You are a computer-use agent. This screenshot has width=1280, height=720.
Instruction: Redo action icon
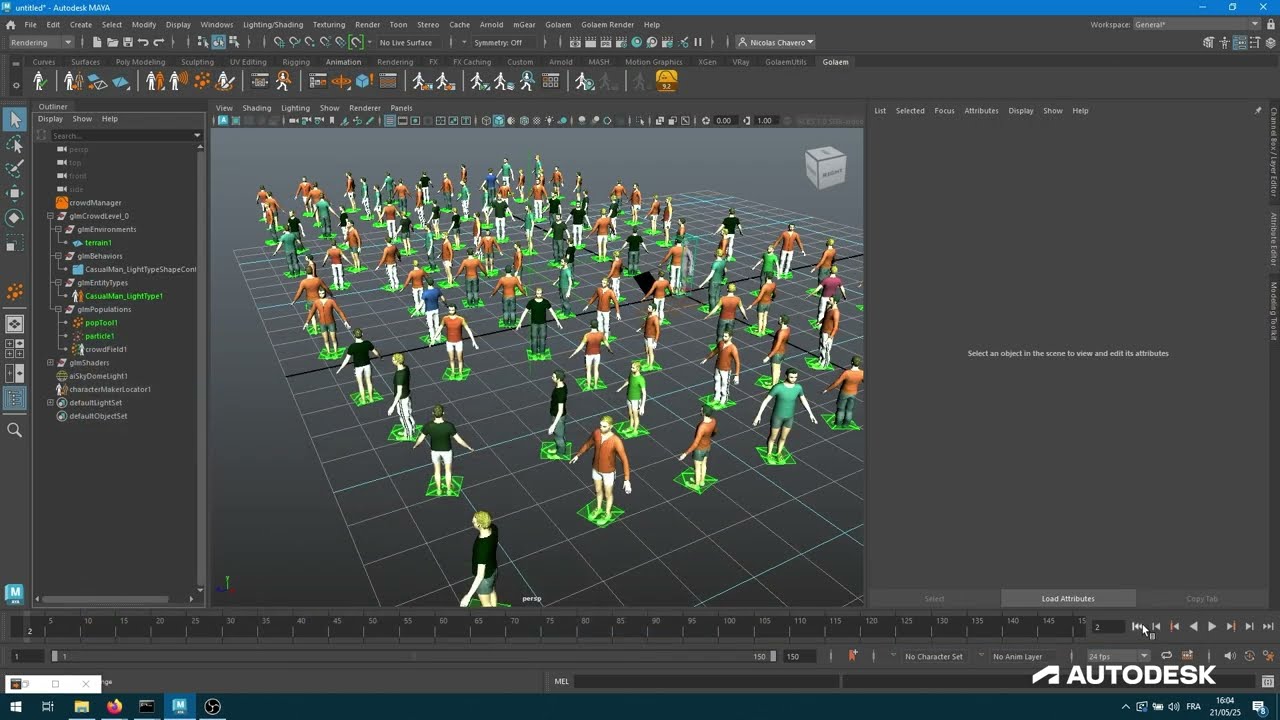click(x=159, y=42)
